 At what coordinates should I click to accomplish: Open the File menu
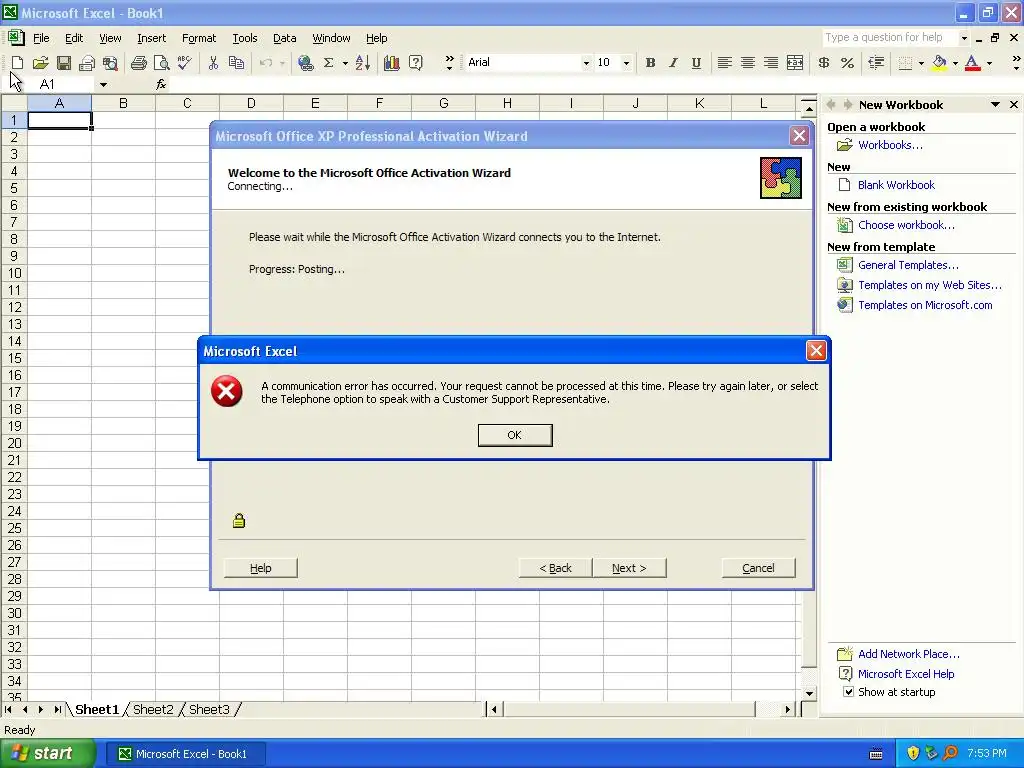pyautogui.click(x=41, y=38)
